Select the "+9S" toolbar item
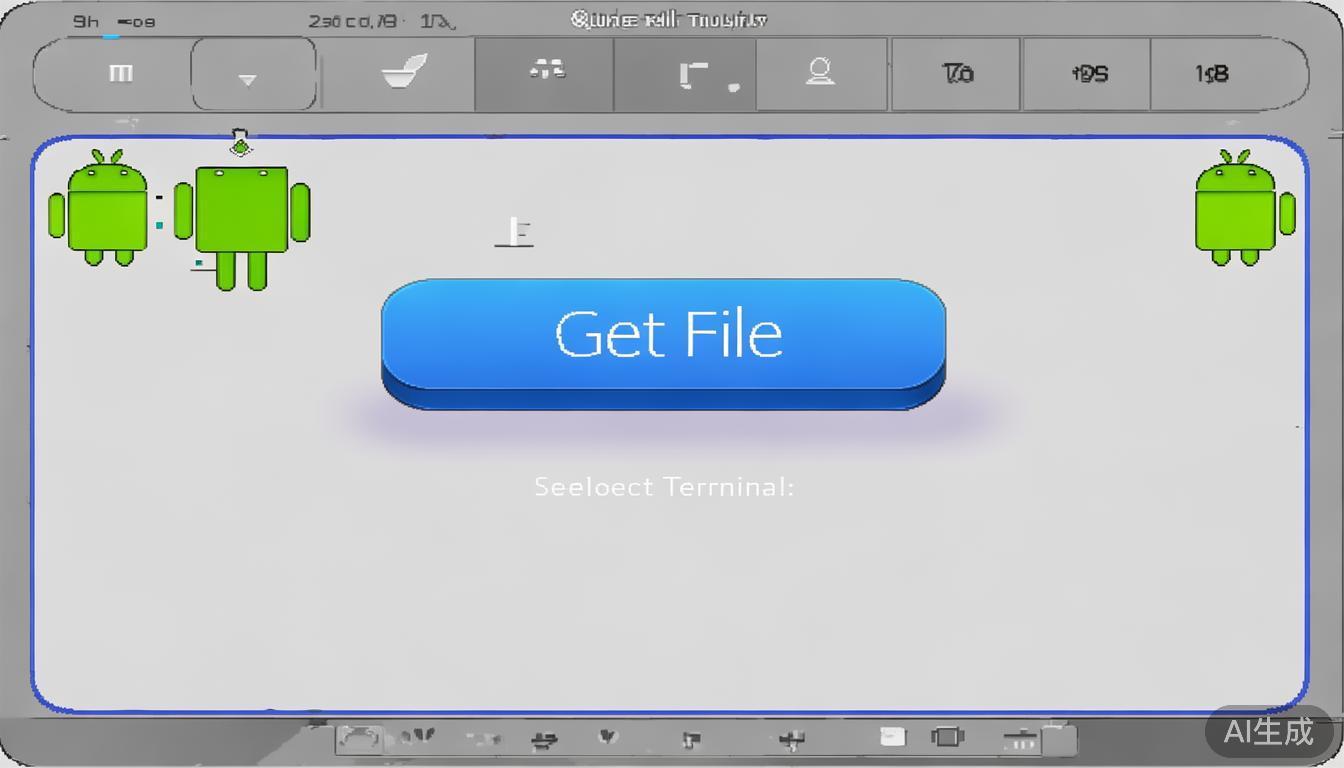 pyautogui.click(x=1088, y=73)
